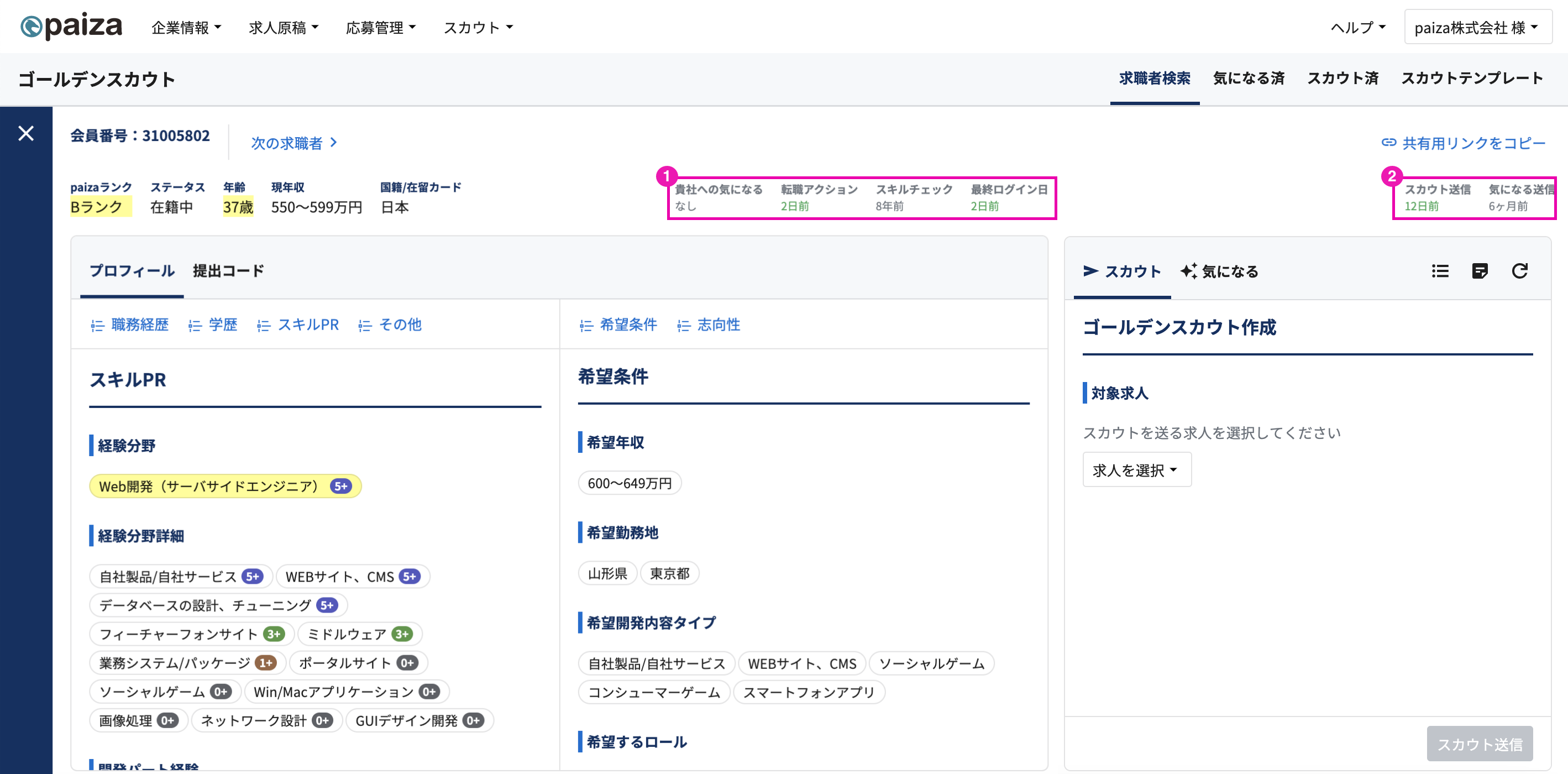Click the データベースの設計、チューニング tag
This screenshot has height=774, width=1568.
218,605
